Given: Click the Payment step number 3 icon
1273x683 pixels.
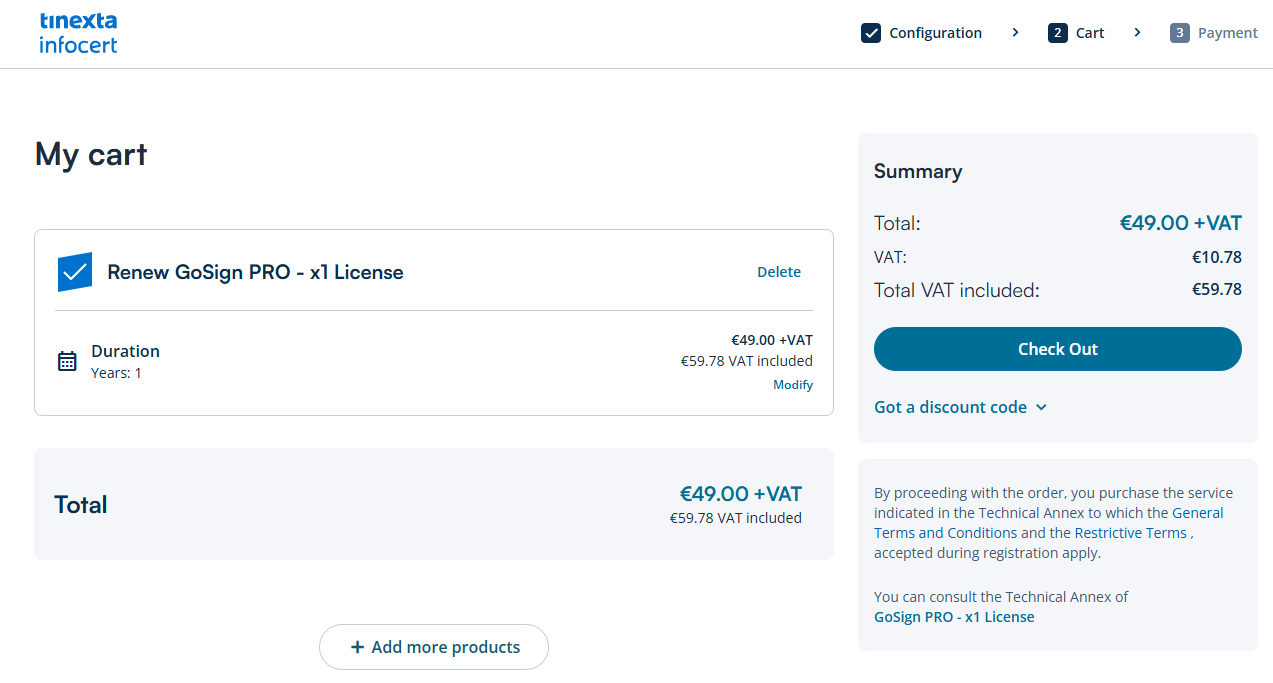Looking at the screenshot, I should pos(1180,33).
